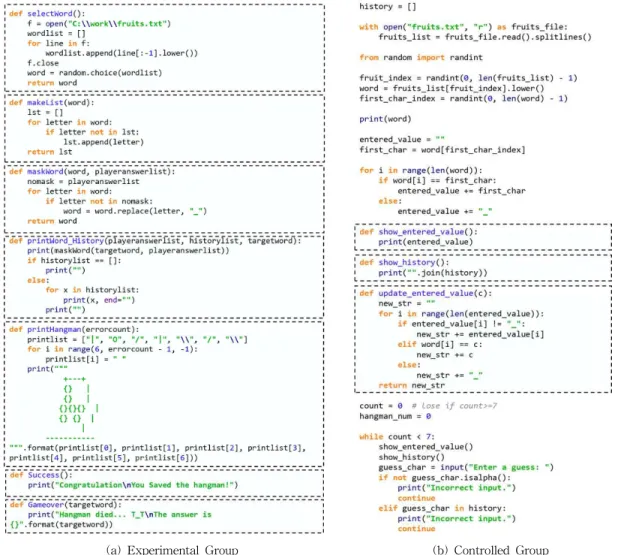621x555 pixels.
Task: Click the printWord_History function definition
Action: (x=155, y=241)
